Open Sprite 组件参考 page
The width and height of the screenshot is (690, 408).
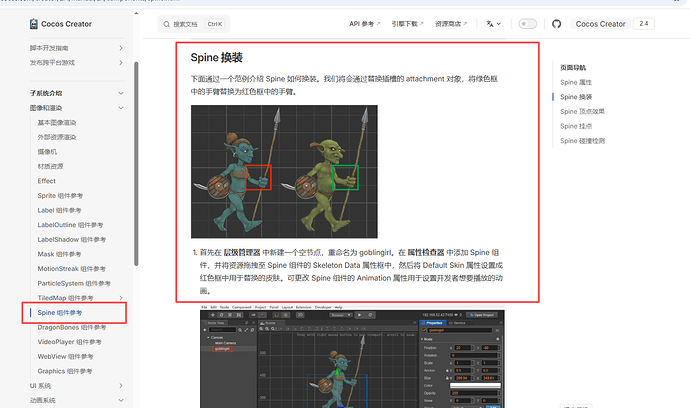pyautogui.click(x=60, y=195)
